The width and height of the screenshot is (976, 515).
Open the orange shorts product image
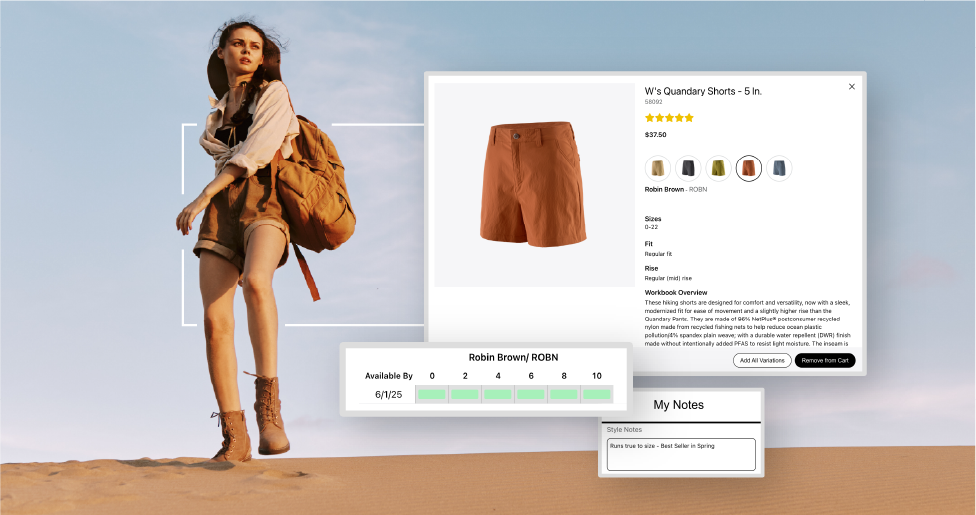click(534, 184)
